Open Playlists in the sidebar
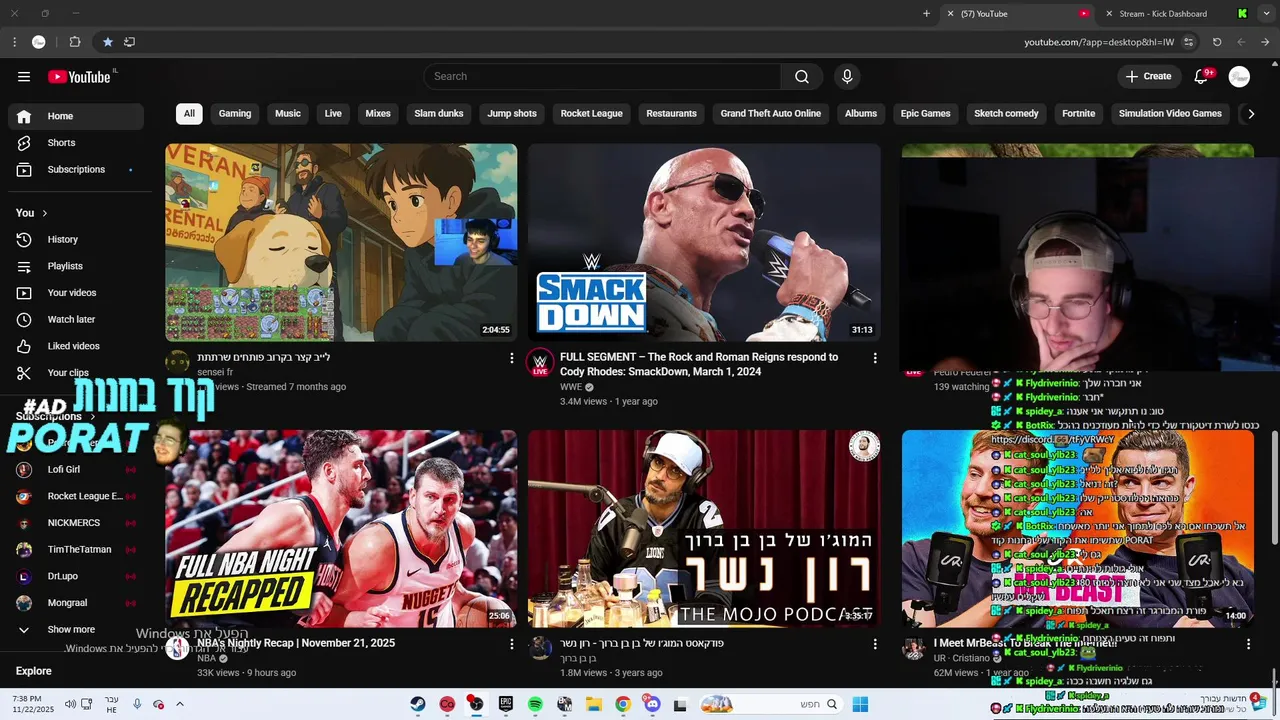This screenshot has height=720, width=1280. [76, 266]
